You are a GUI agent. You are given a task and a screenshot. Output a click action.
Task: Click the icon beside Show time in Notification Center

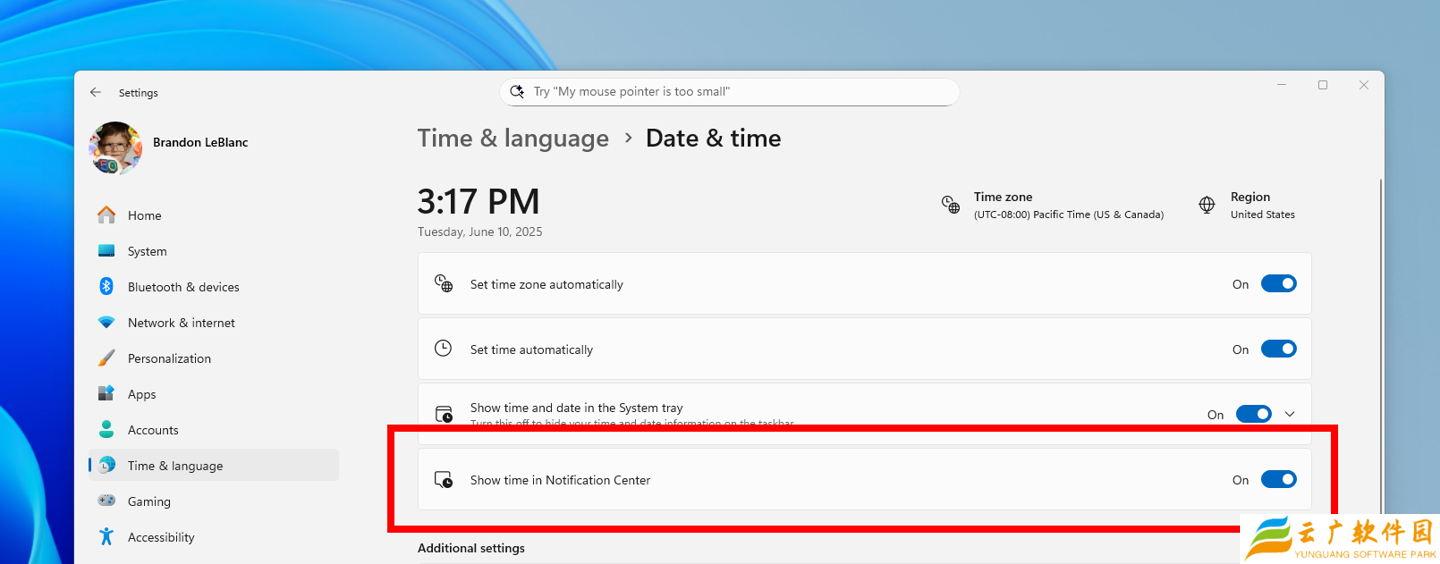pyautogui.click(x=443, y=480)
